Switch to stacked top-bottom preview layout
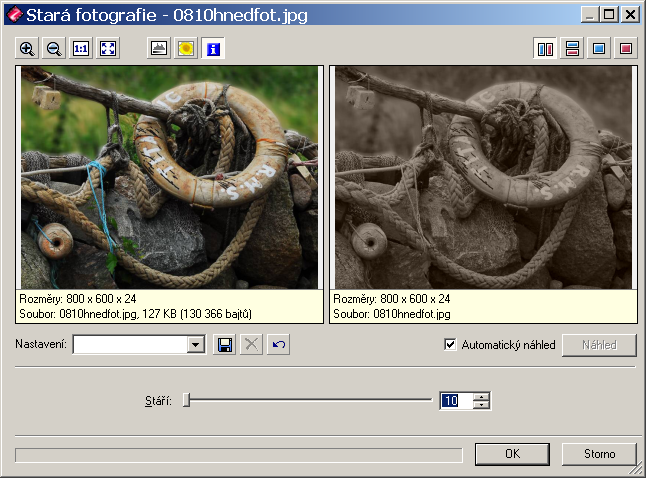 coord(572,48)
